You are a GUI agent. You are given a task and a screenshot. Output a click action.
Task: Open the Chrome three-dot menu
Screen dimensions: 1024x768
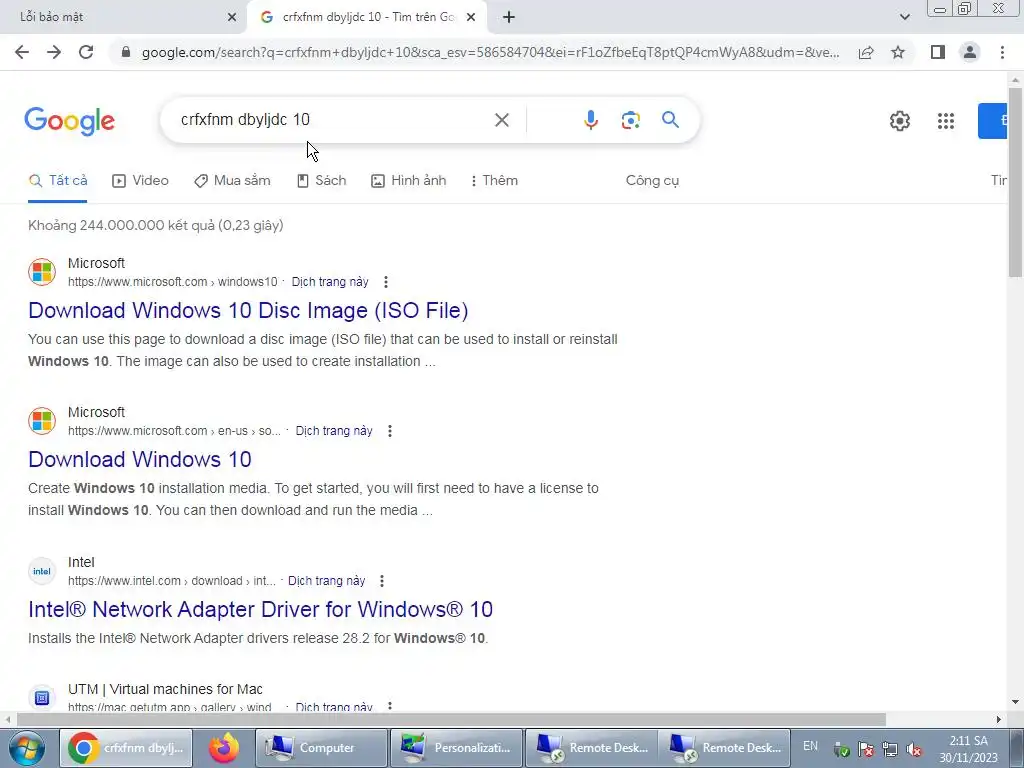point(1002,52)
